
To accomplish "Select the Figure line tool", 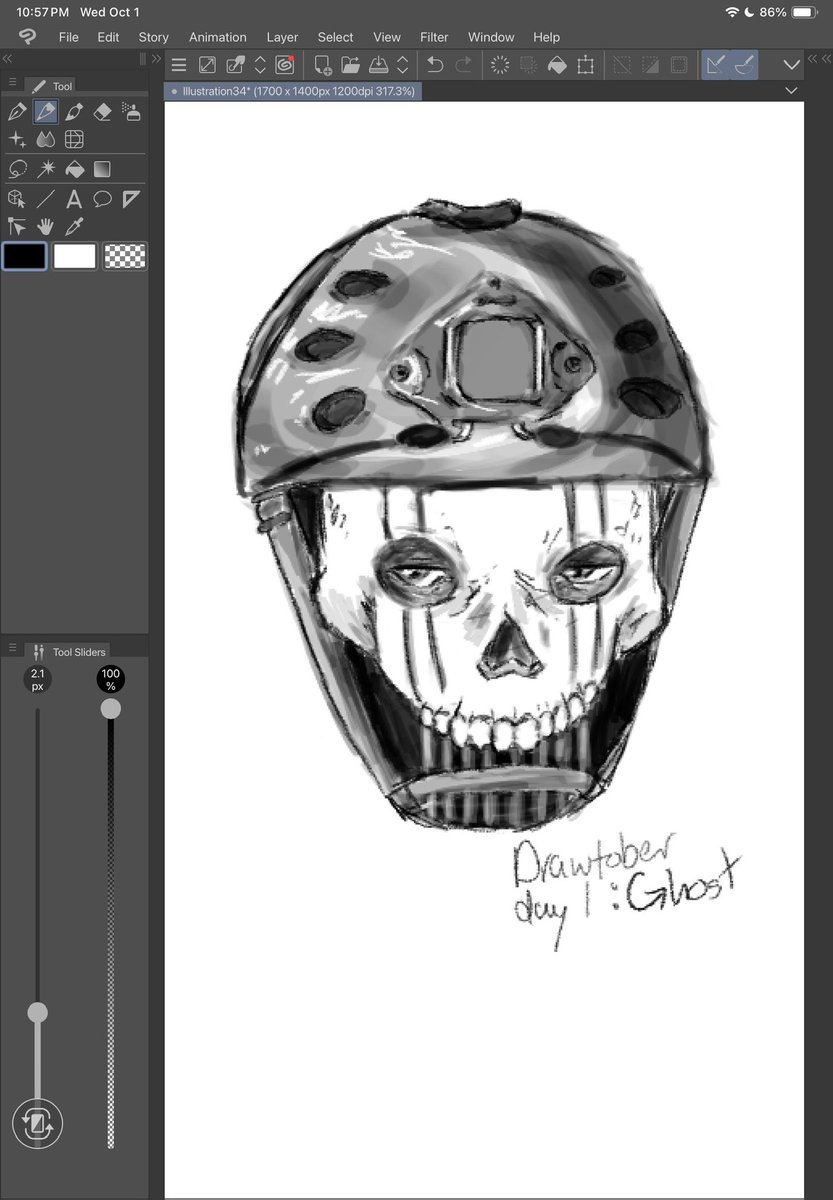I will (45, 199).
